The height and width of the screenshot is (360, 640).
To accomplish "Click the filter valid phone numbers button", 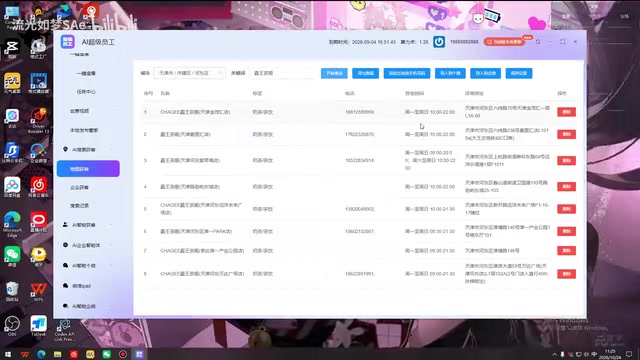I will [x=407, y=73].
